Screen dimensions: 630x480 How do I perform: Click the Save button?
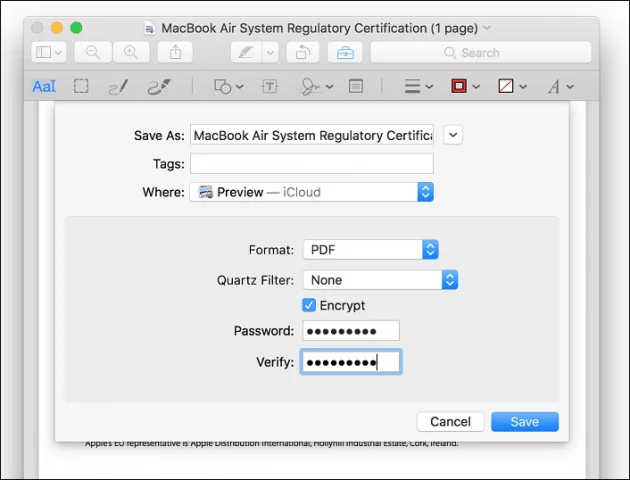click(525, 421)
